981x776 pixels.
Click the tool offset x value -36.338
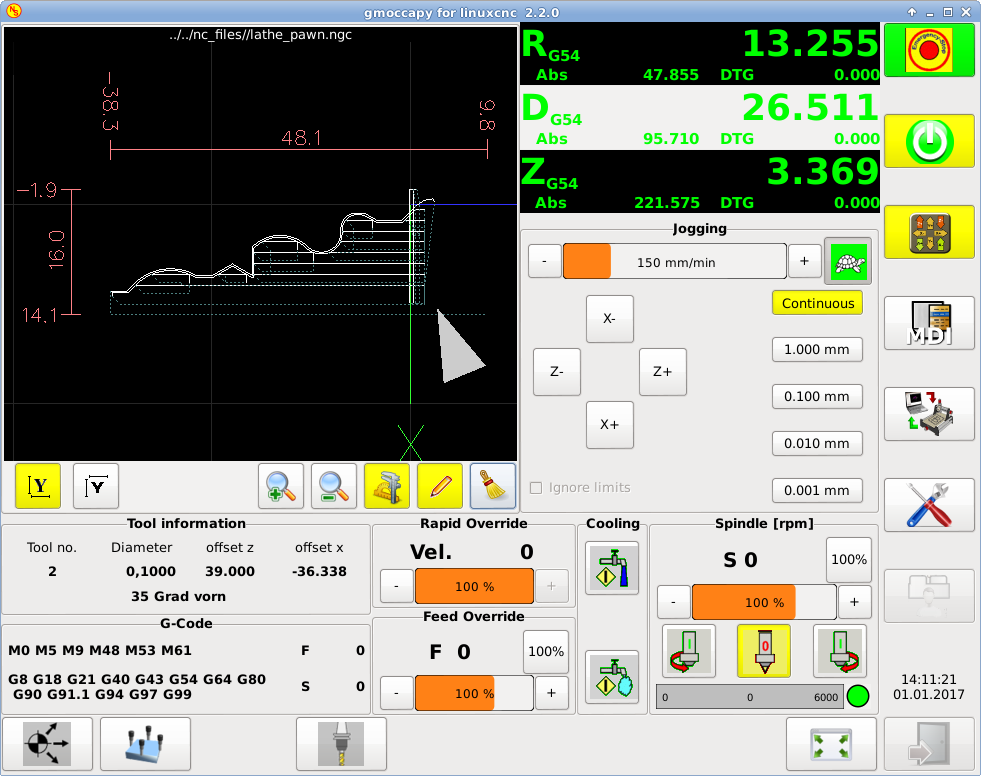(x=319, y=571)
